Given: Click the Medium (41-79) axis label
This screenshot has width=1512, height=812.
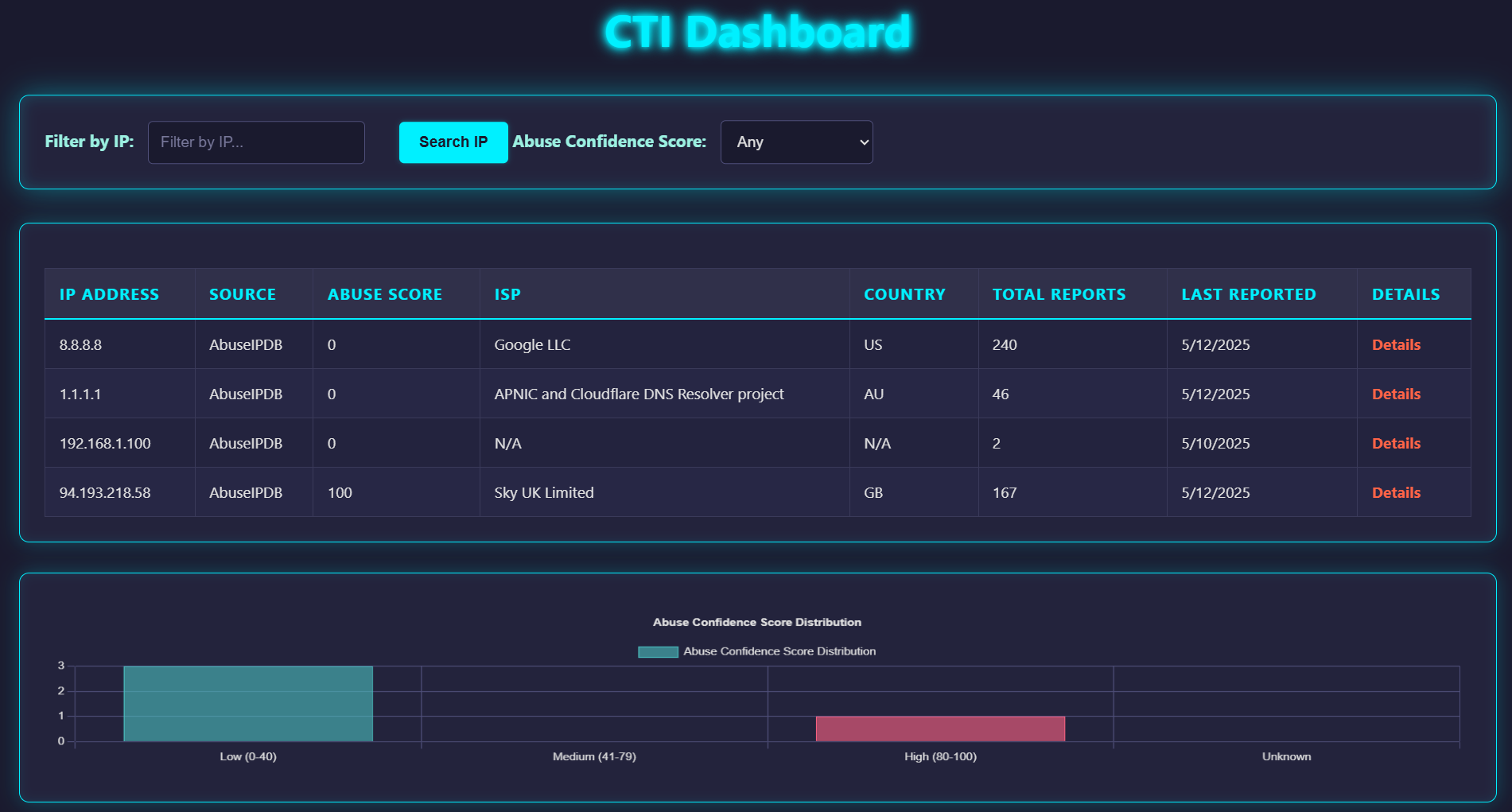Looking at the screenshot, I should (x=594, y=756).
